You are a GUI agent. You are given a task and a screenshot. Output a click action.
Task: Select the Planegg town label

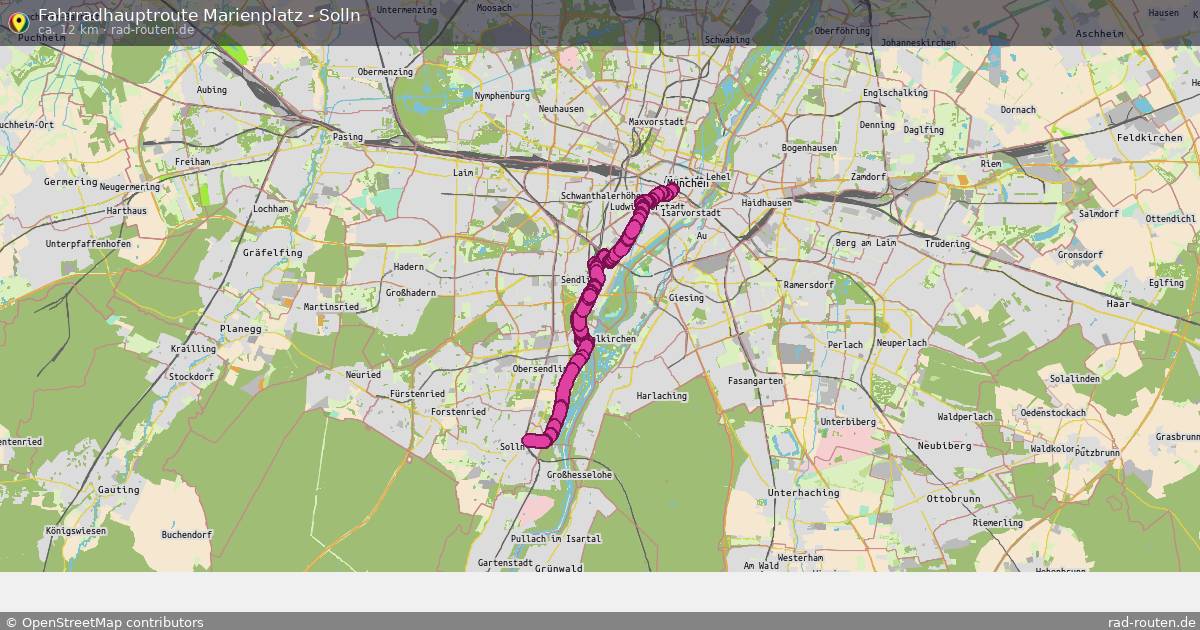[240, 328]
